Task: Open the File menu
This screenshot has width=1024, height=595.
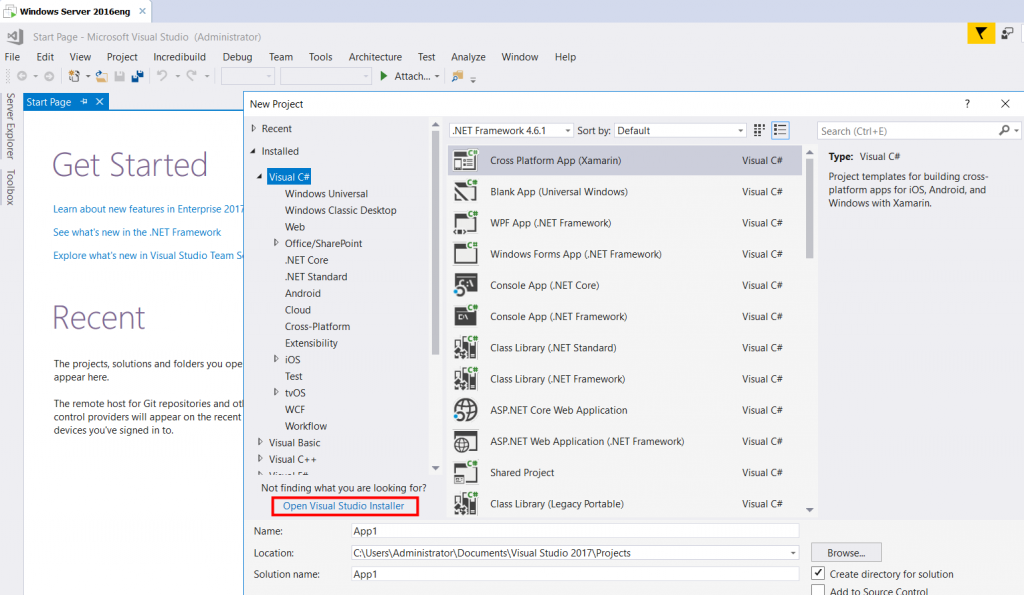Action: click(x=12, y=57)
